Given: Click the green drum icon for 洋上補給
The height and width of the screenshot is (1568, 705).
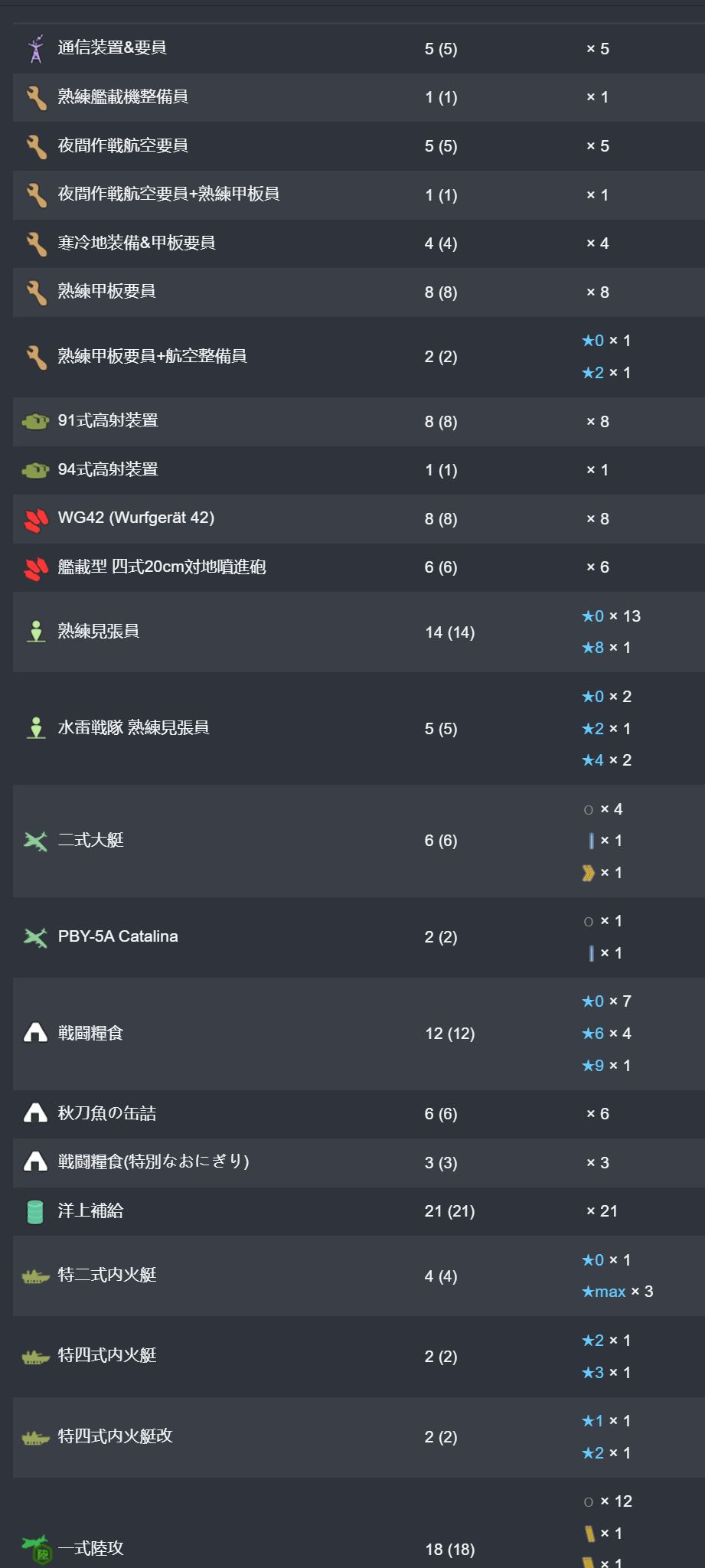Looking at the screenshot, I should (x=36, y=1211).
